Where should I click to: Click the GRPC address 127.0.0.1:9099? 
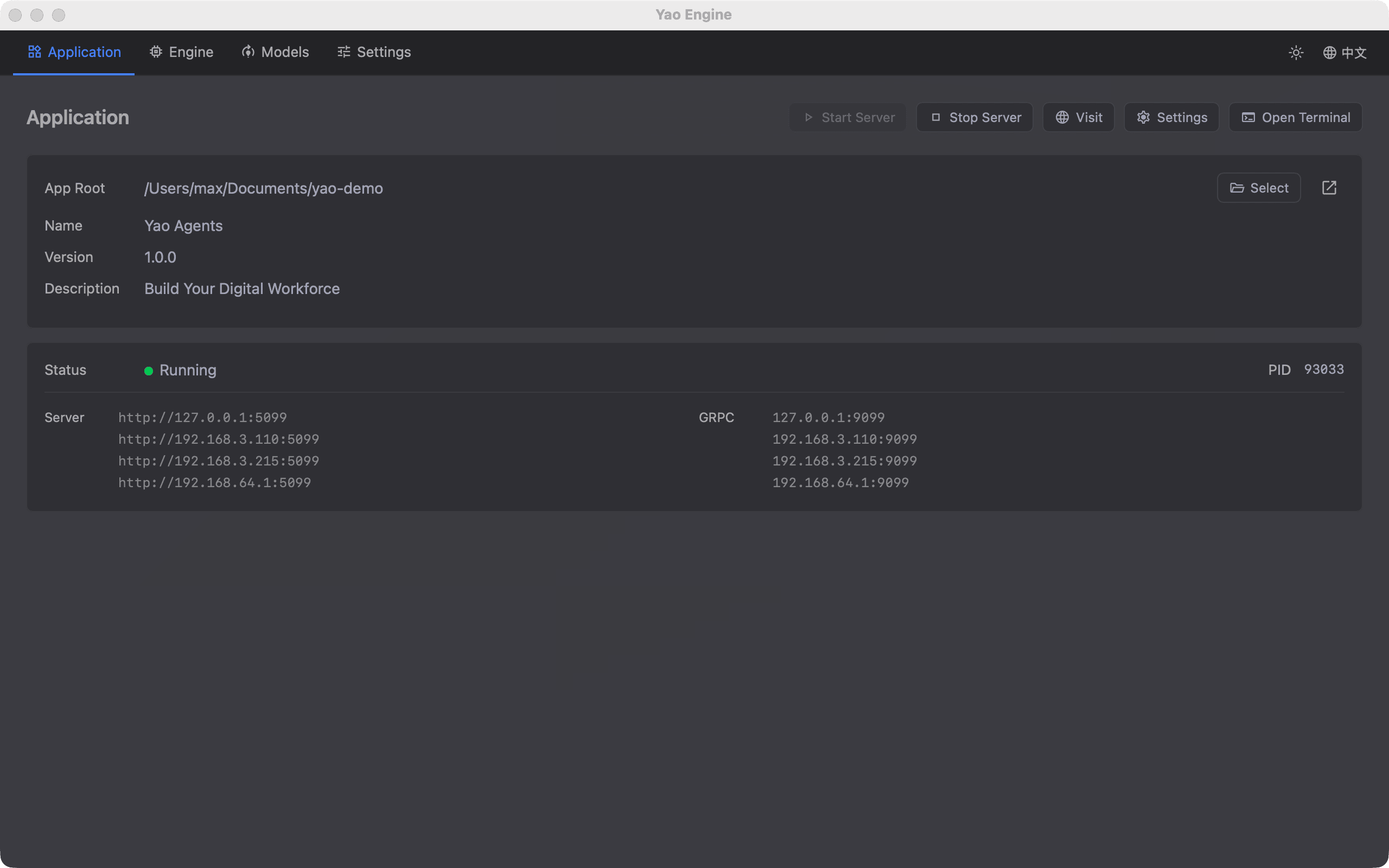(828, 418)
